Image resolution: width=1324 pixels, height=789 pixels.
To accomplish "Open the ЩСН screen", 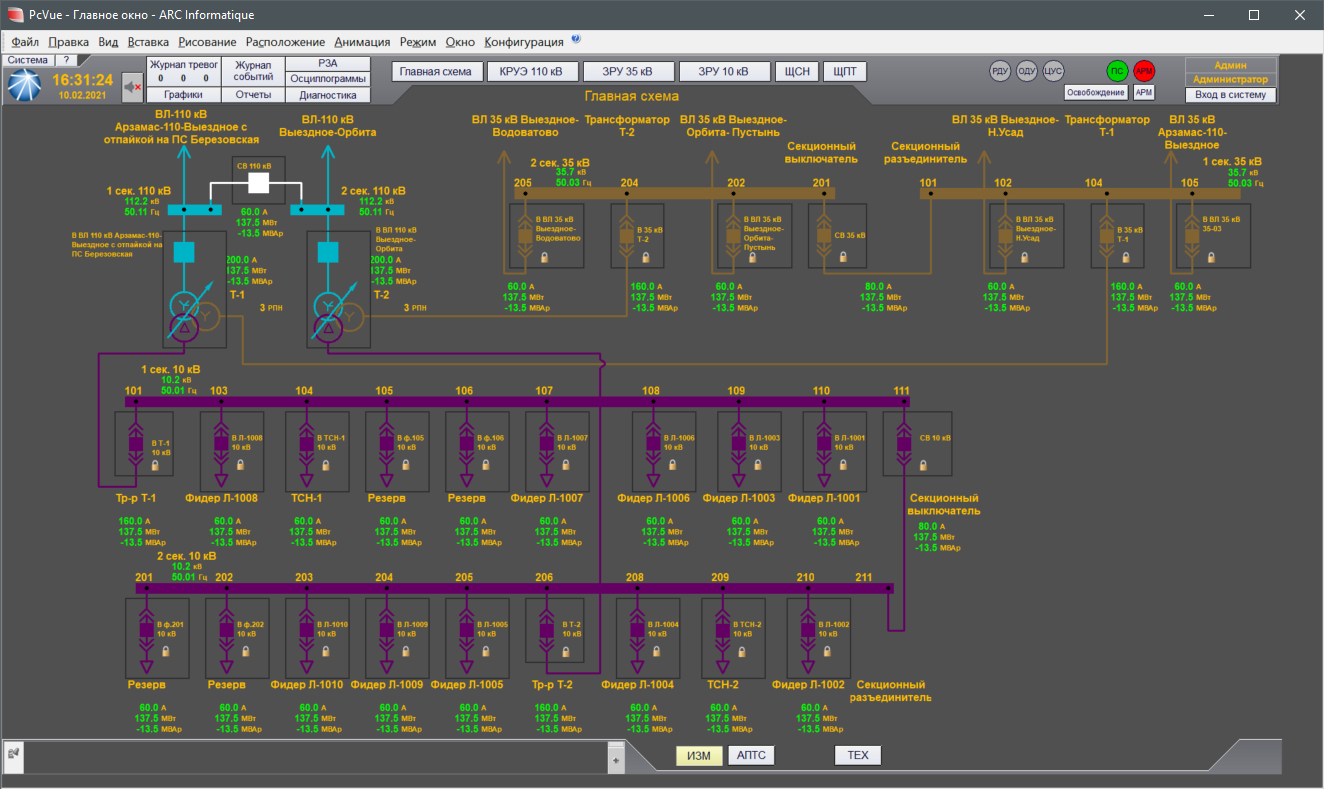I will click(x=797, y=72).
